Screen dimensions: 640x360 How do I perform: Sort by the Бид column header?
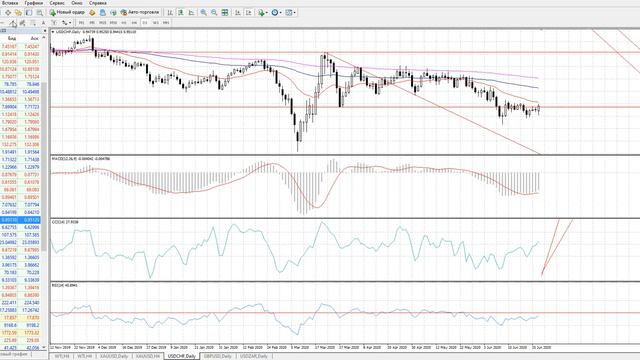[x=12, y=38]
